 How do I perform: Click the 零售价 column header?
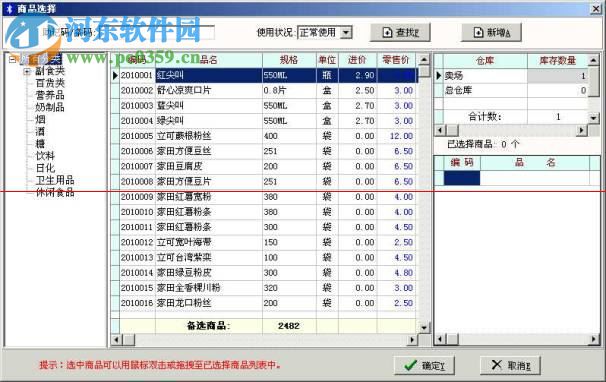[x=396, y=60]
